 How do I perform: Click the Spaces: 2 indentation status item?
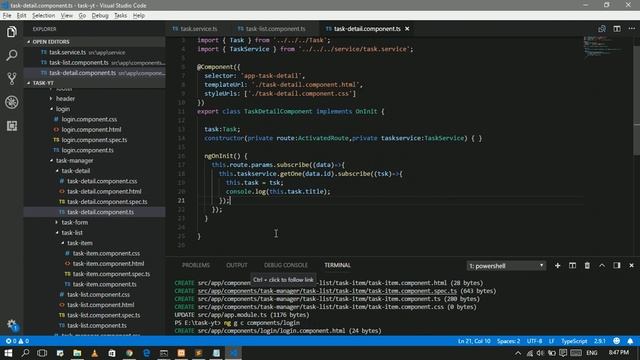tap(508, 341)
